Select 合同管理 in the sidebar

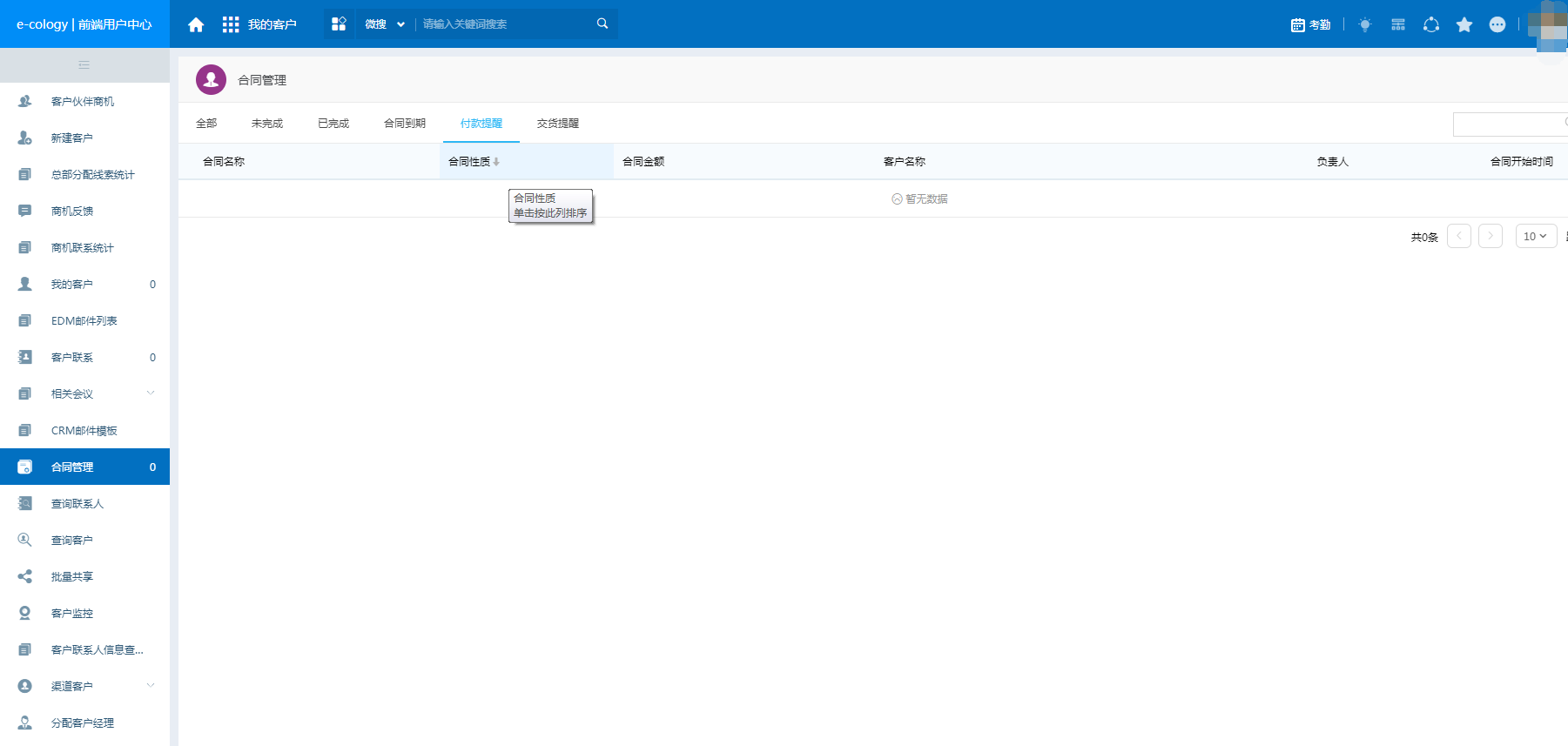[x=84, y=467]
